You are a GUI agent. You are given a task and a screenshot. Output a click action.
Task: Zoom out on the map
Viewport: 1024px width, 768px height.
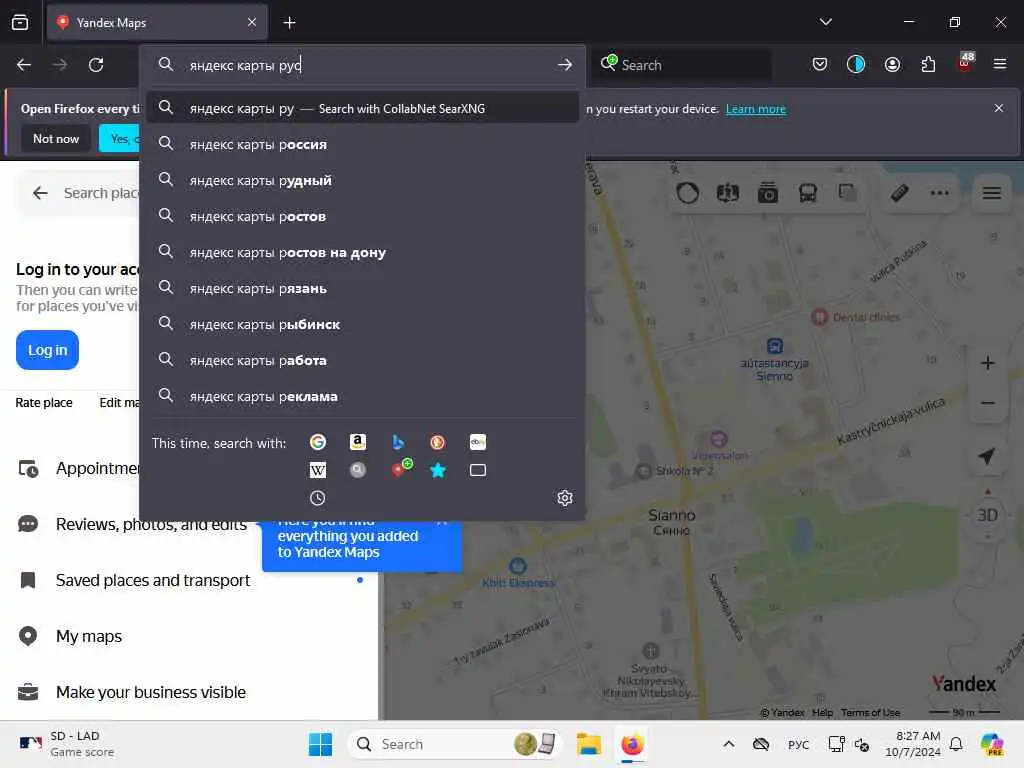[x=987, y=403]
